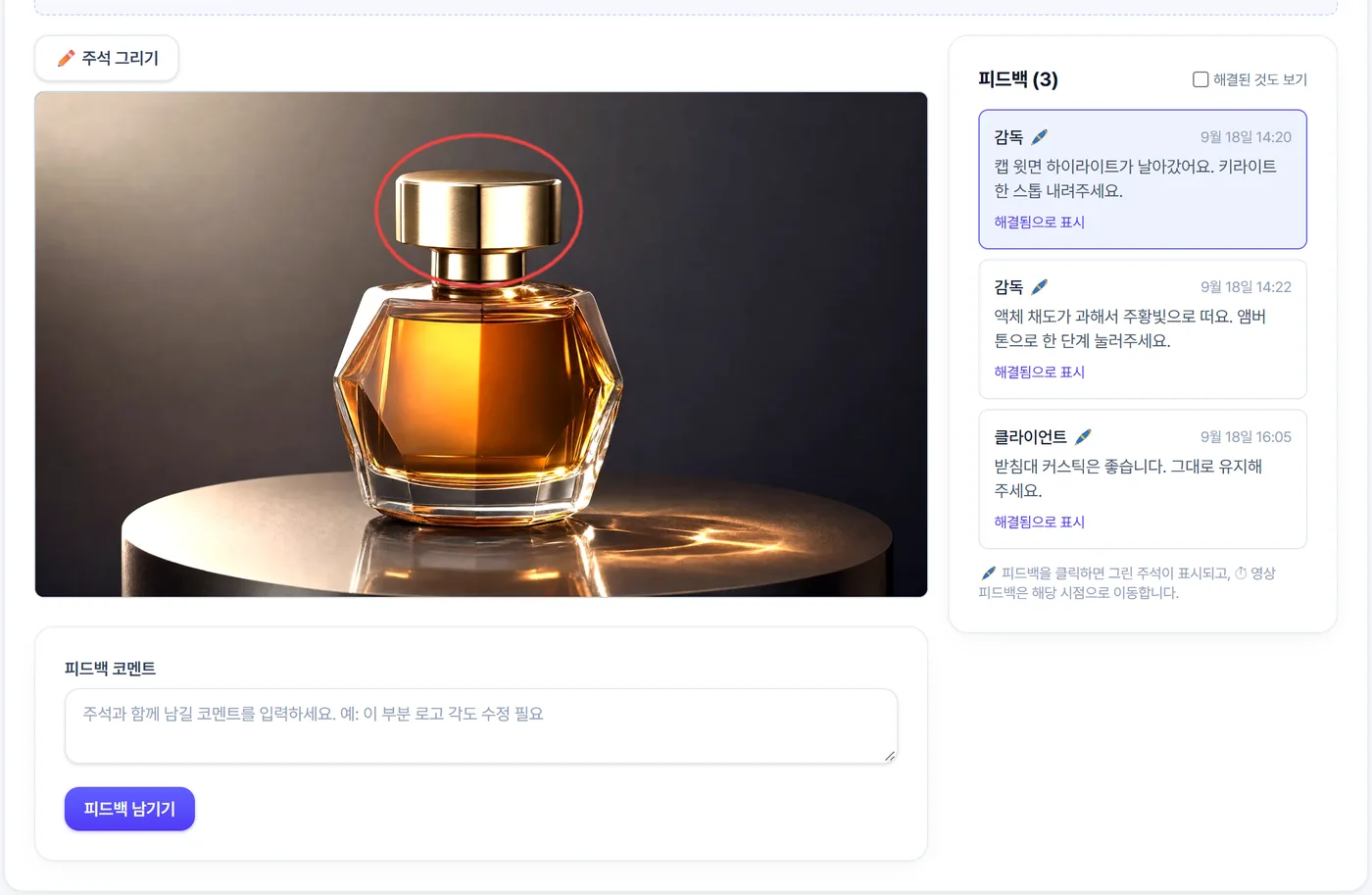
Task: Enable the 해결된 것도 보기 checkbox
Action: click(1200, 79)
